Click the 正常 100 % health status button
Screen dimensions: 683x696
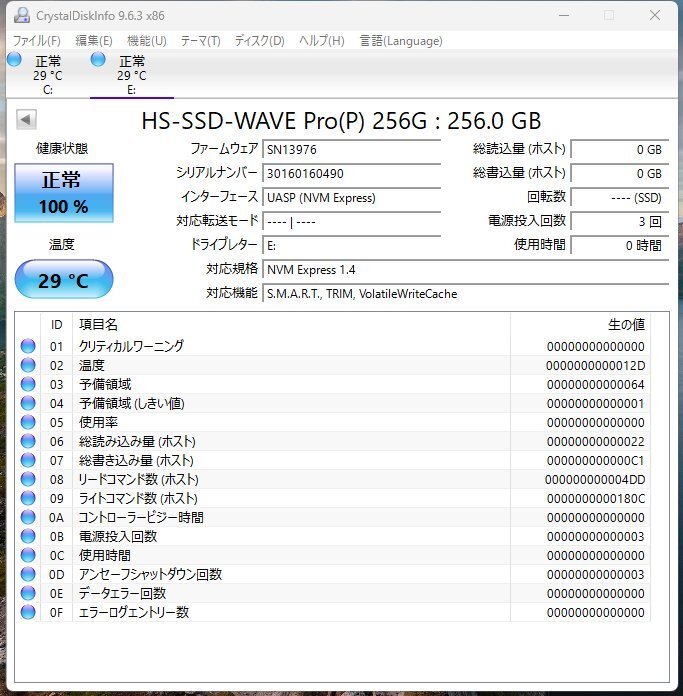64,193
